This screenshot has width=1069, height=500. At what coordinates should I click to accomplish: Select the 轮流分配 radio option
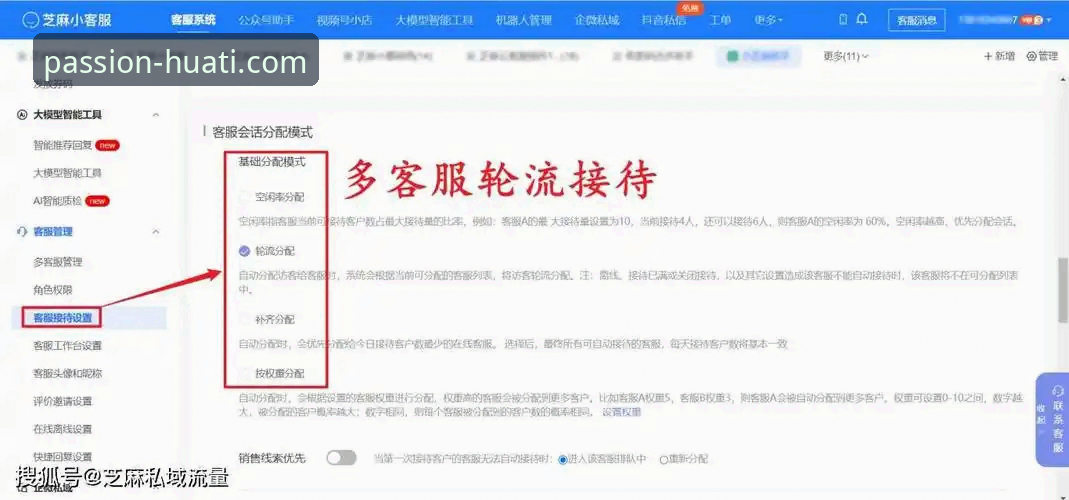[244, 252]
